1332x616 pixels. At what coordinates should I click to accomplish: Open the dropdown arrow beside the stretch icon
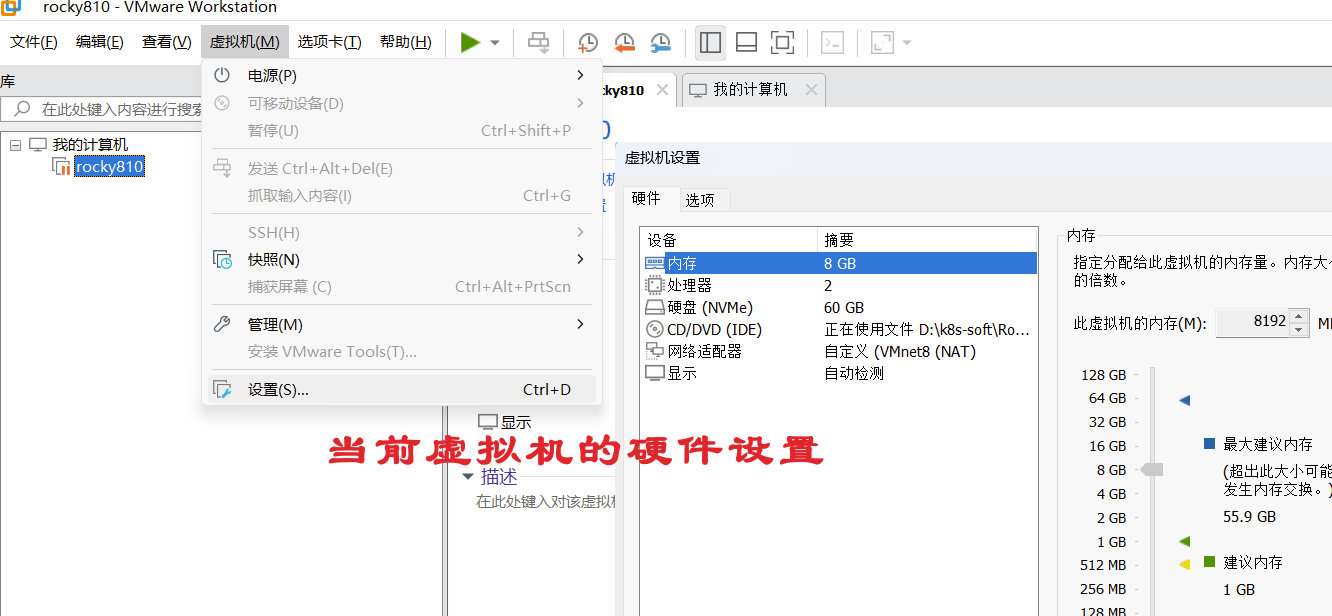907,42
